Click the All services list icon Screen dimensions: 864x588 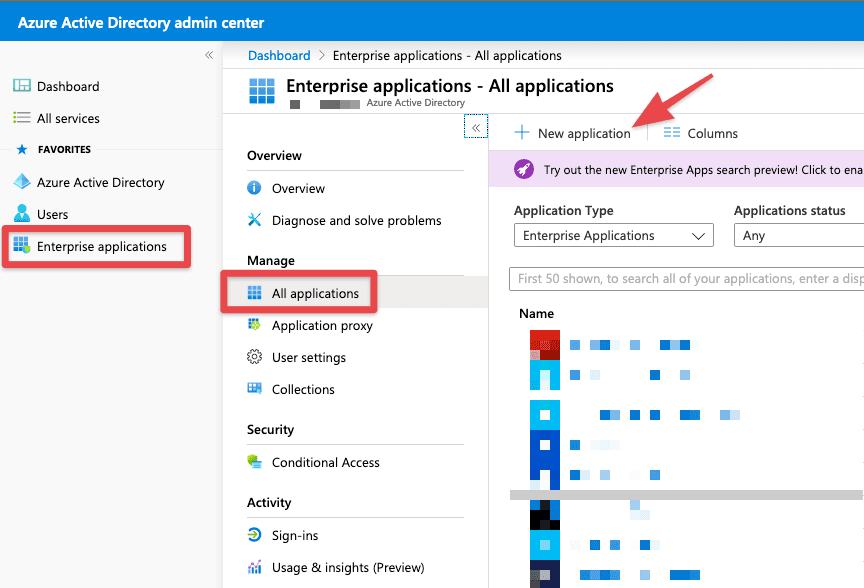click(22, 117)
